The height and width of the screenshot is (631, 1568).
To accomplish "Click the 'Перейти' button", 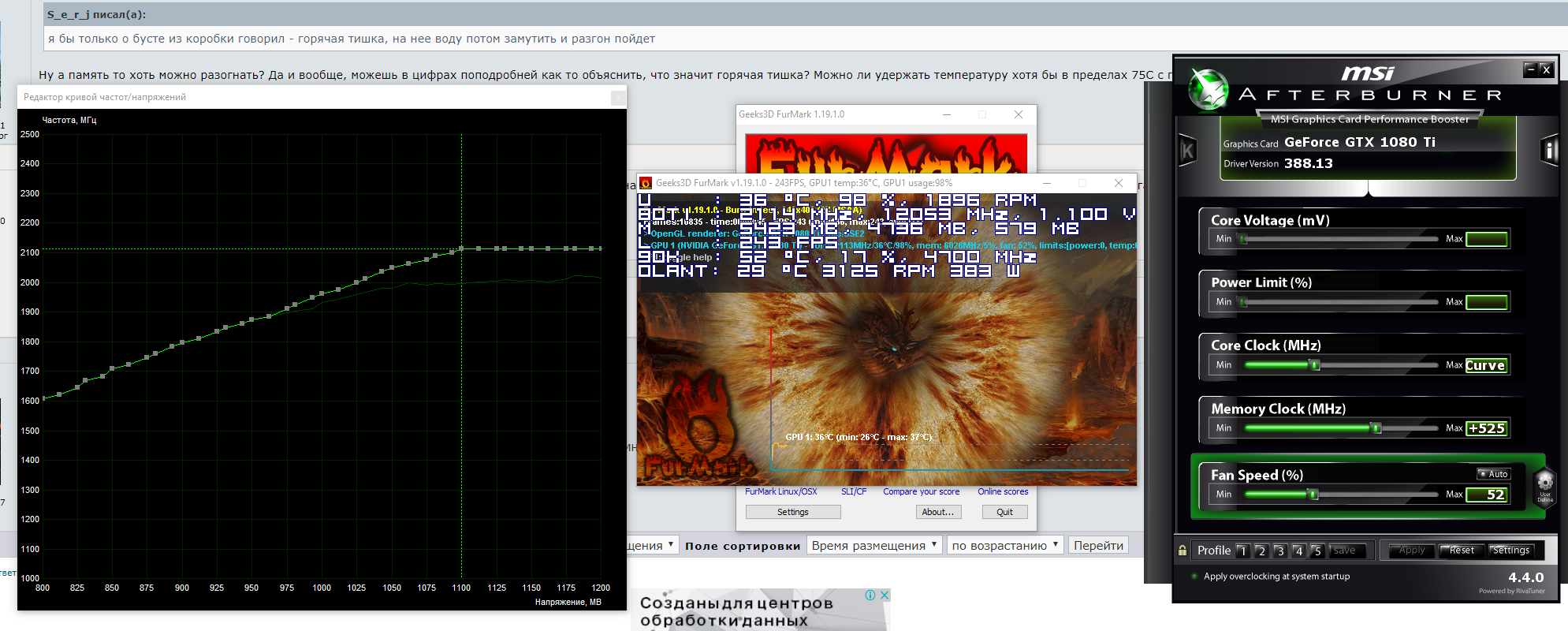I will click(x=1098, y=545).
